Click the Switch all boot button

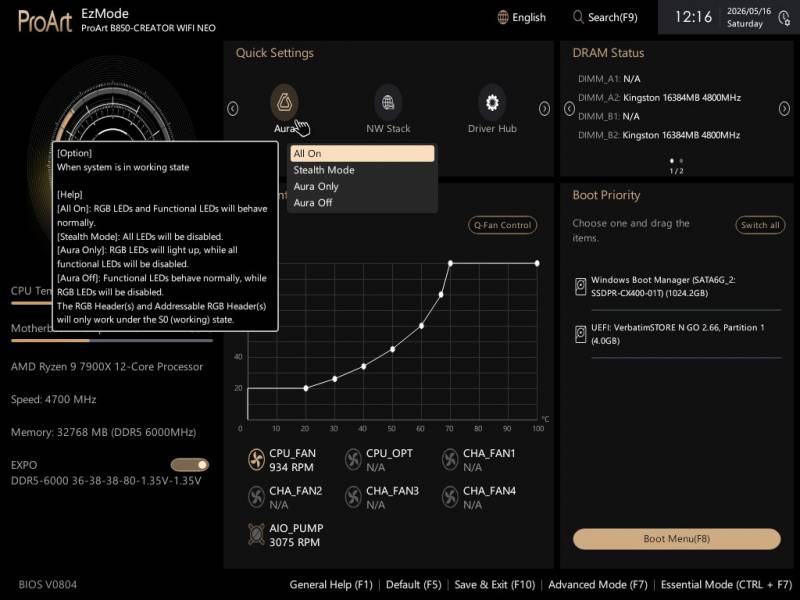click(x=760, y=225)
